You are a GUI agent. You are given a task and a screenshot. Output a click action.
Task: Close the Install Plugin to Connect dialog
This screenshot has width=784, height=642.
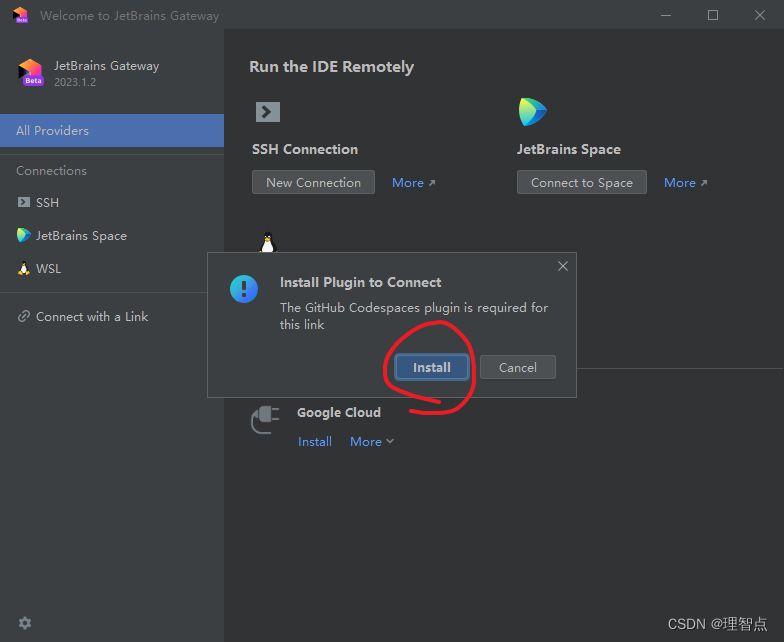click(562, 266)
